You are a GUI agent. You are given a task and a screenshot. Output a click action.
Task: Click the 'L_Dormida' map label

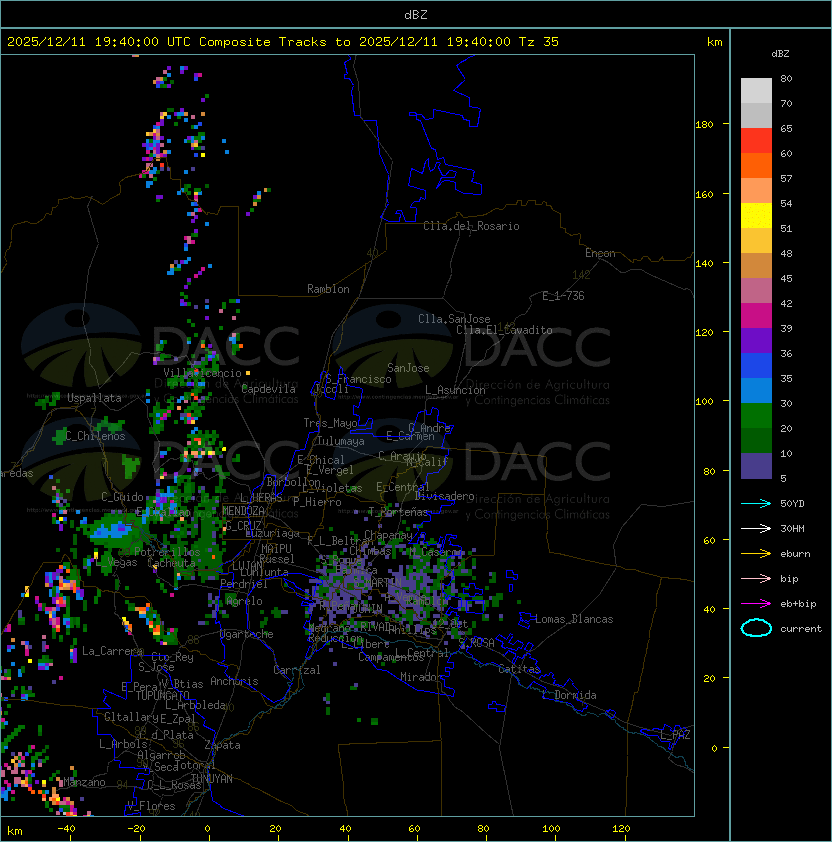tap(569, 695)
